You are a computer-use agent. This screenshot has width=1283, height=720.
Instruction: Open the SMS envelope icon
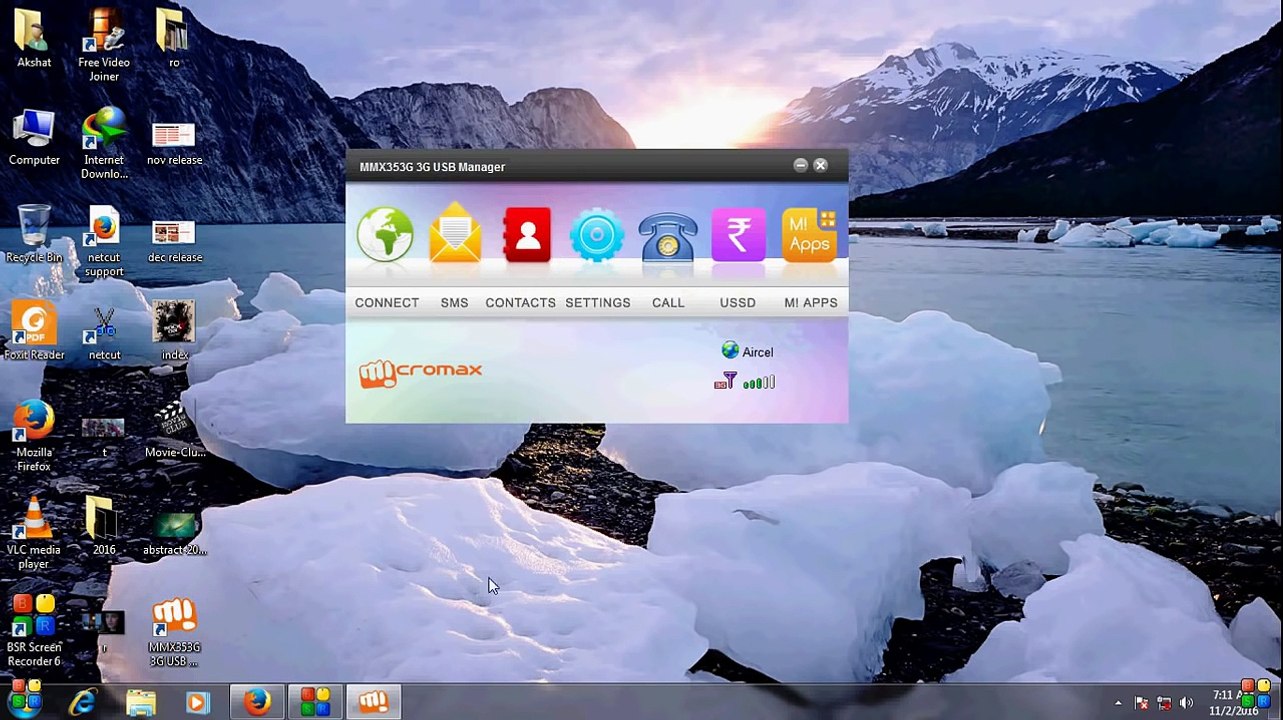[x=455, y=233]
